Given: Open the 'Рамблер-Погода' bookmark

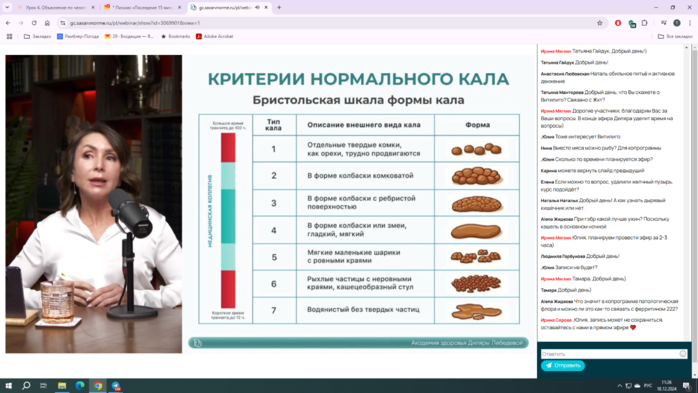Looking at the screenshot, I should click(x=78, y=36).
